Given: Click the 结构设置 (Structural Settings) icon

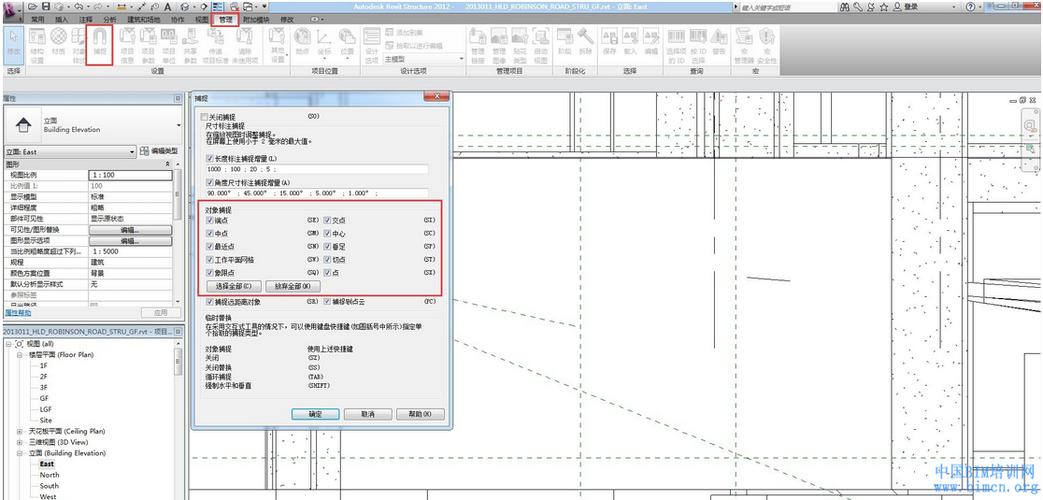Looking at the screenshot, I should (36, 43).
